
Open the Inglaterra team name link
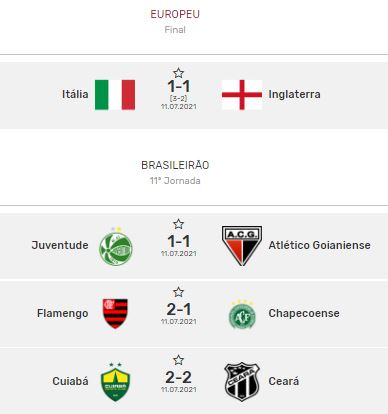point(294,94)
